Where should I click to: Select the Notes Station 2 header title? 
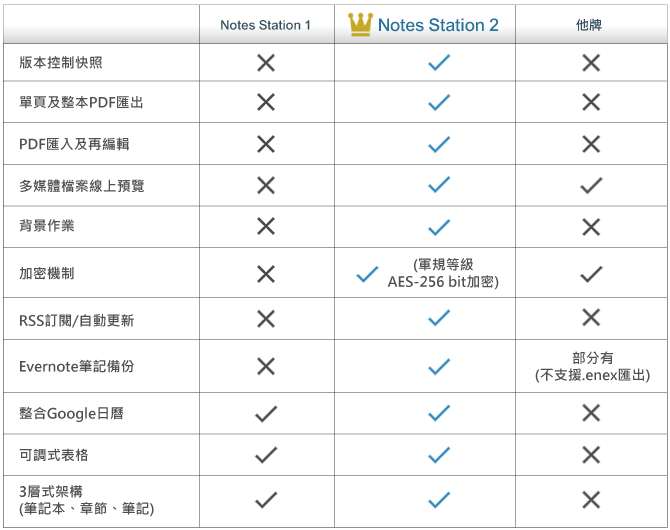tap(438, 25)
